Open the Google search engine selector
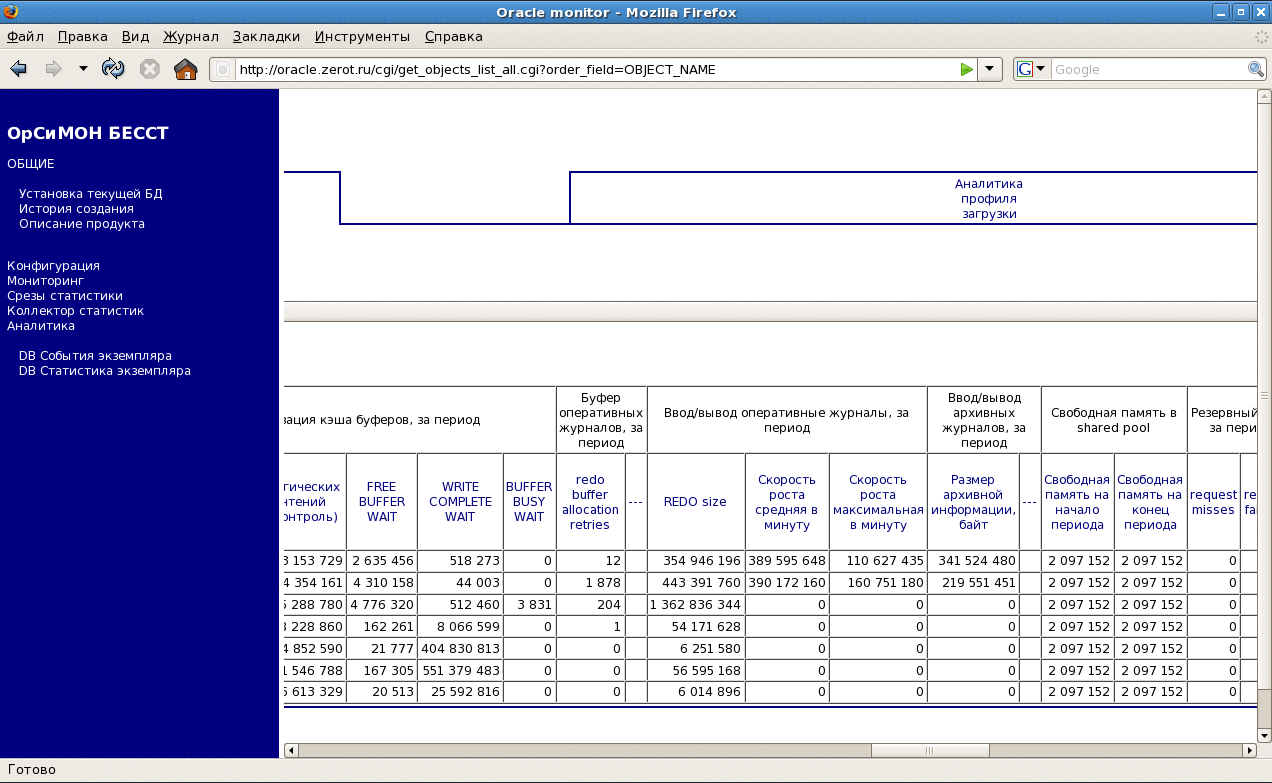Image resolution: width=1272 pixels, height=783 pixels. pos(1031,69)
